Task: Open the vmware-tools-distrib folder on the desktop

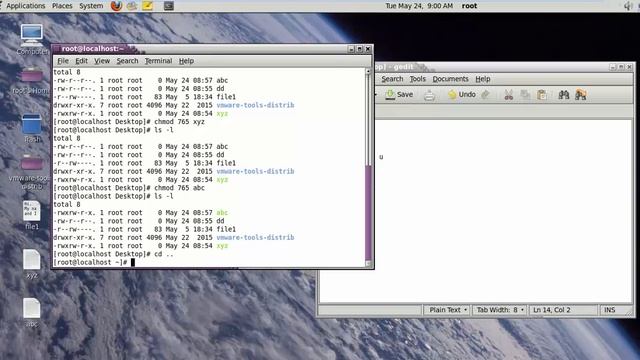Action: pyautogui.click(x=32, y=172)
